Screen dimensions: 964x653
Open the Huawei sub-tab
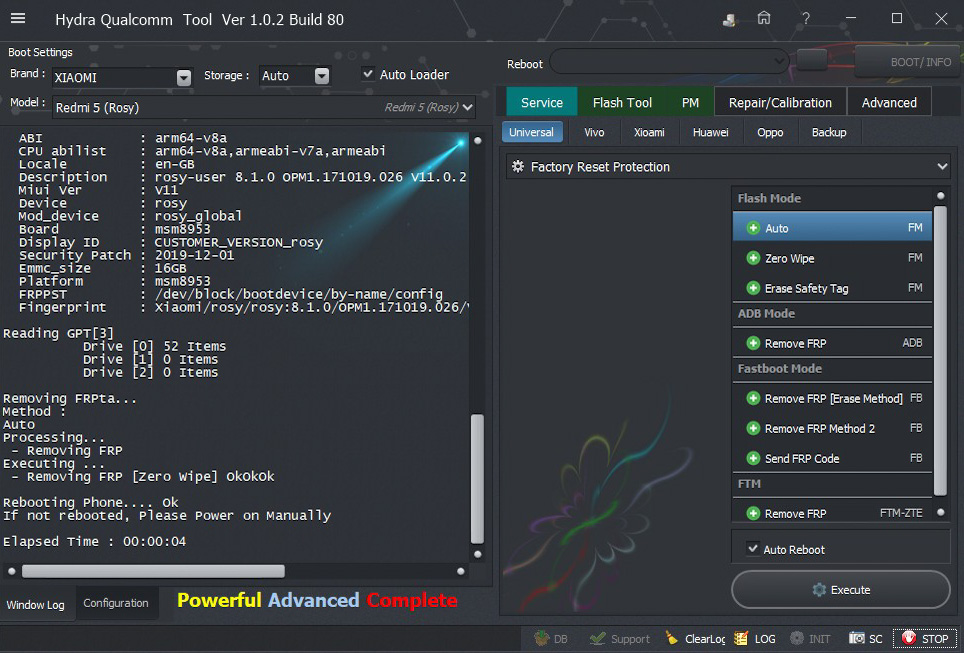(x=710, y=132)
